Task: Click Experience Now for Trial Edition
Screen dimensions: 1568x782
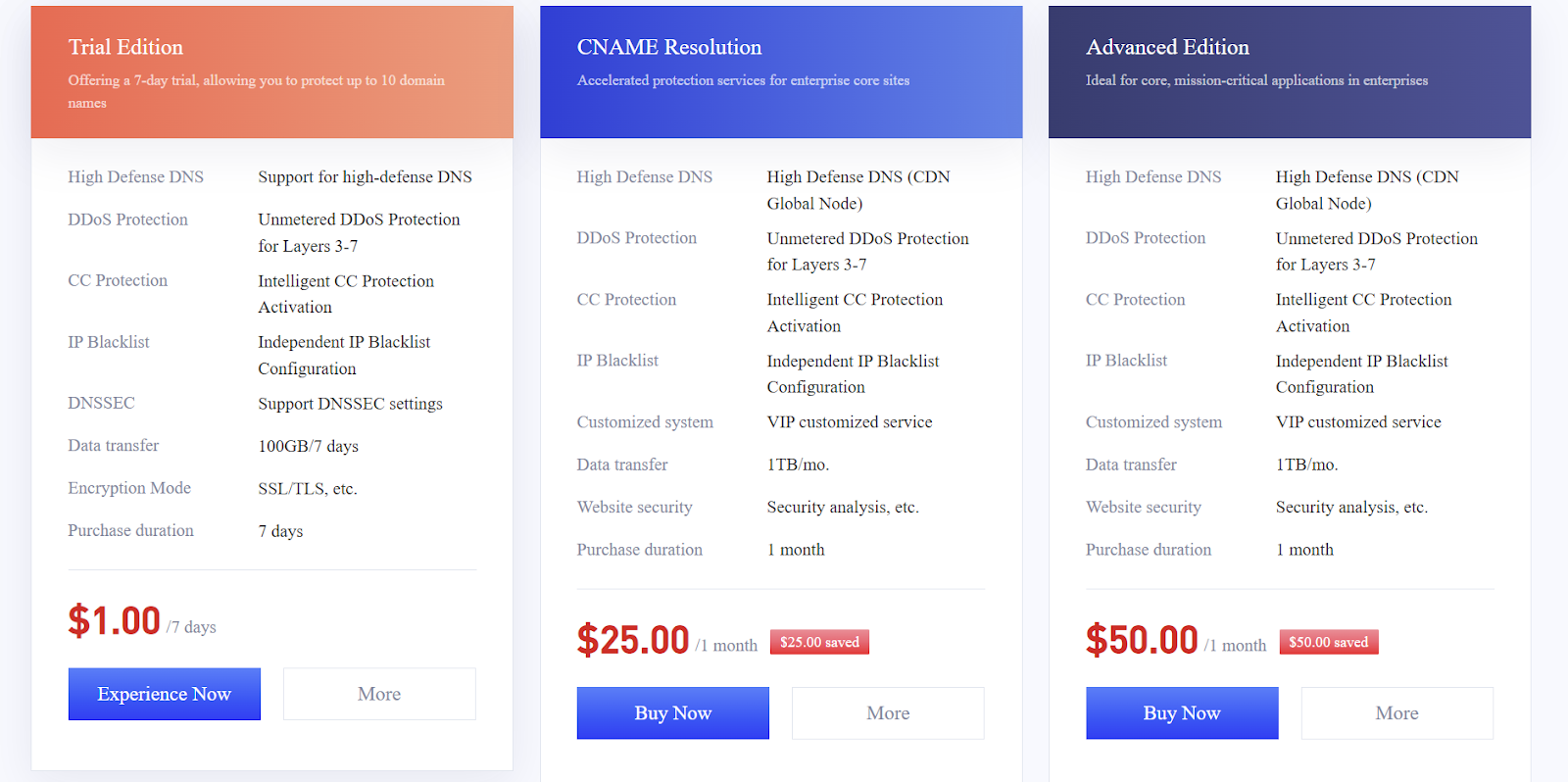Action: tap(165, 694)
